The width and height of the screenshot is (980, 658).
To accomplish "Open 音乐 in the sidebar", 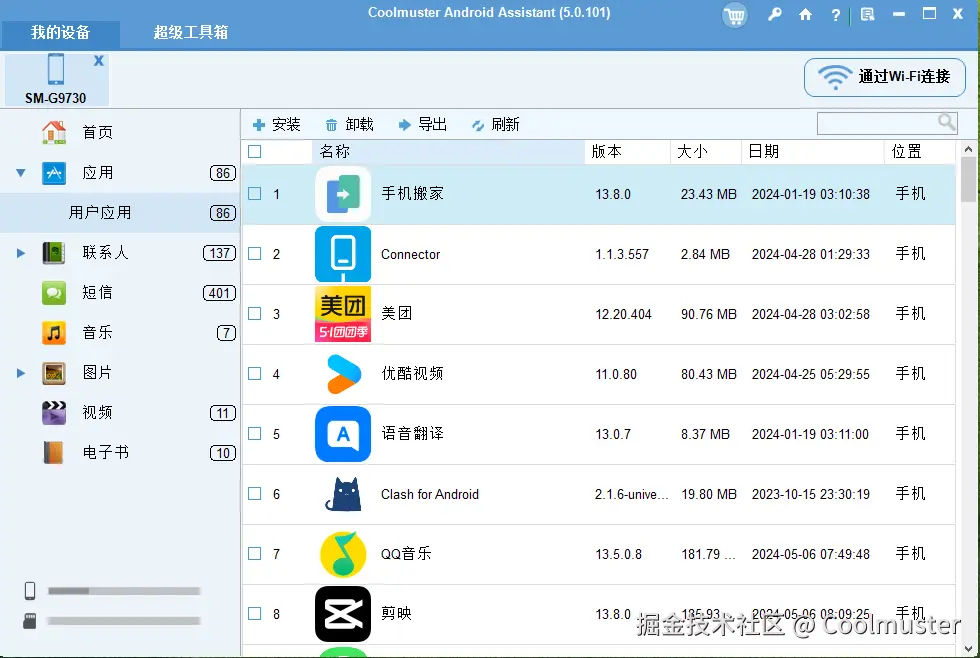I will point(120,332).
